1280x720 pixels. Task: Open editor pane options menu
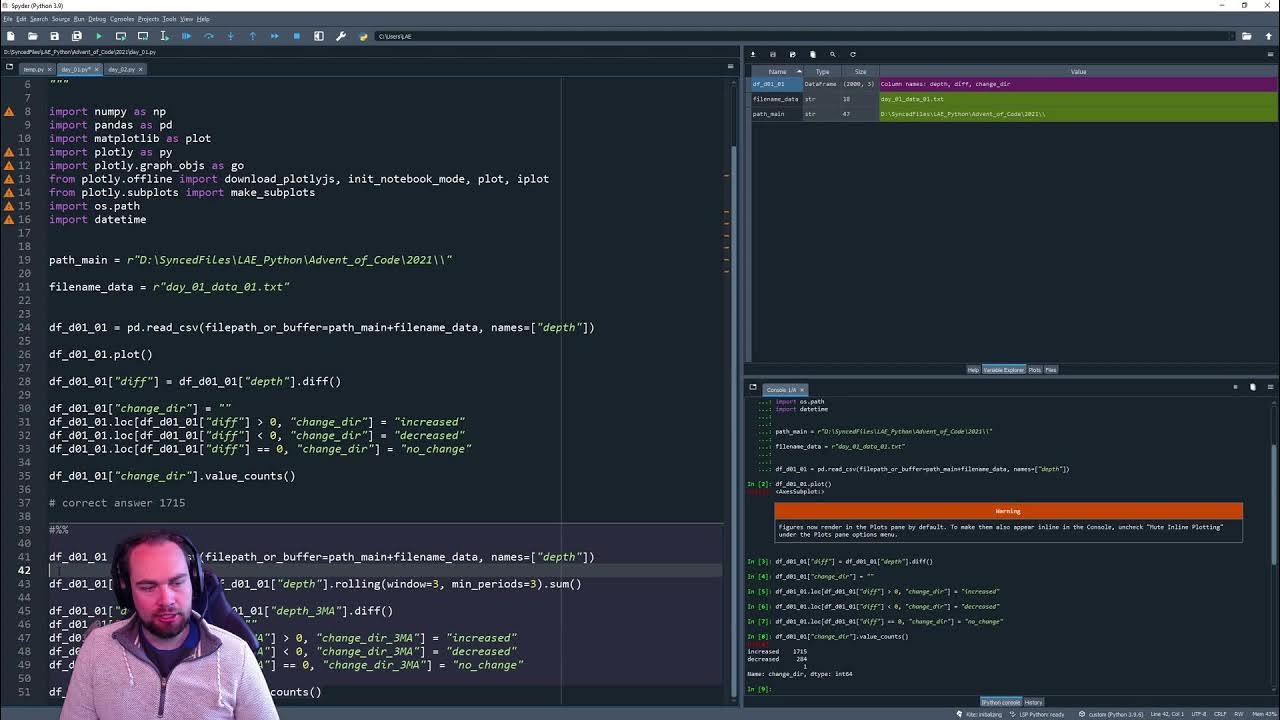[730, 67]
